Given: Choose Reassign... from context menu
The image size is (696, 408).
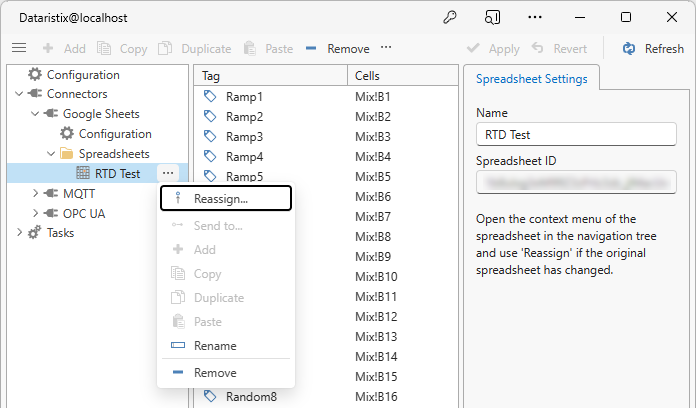Looking at the screenshot, I should (x=226, y=198).
